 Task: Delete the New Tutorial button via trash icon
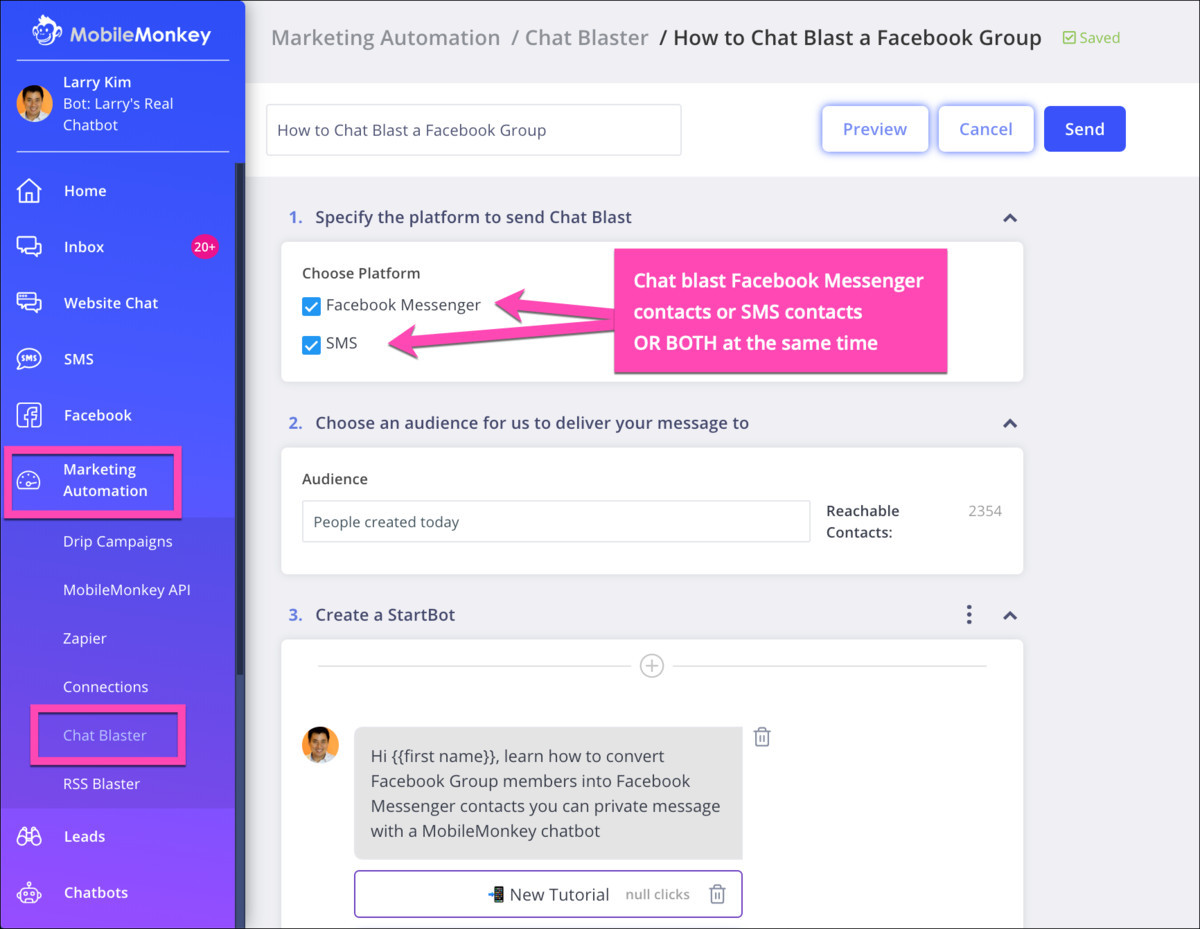(717, 894)
